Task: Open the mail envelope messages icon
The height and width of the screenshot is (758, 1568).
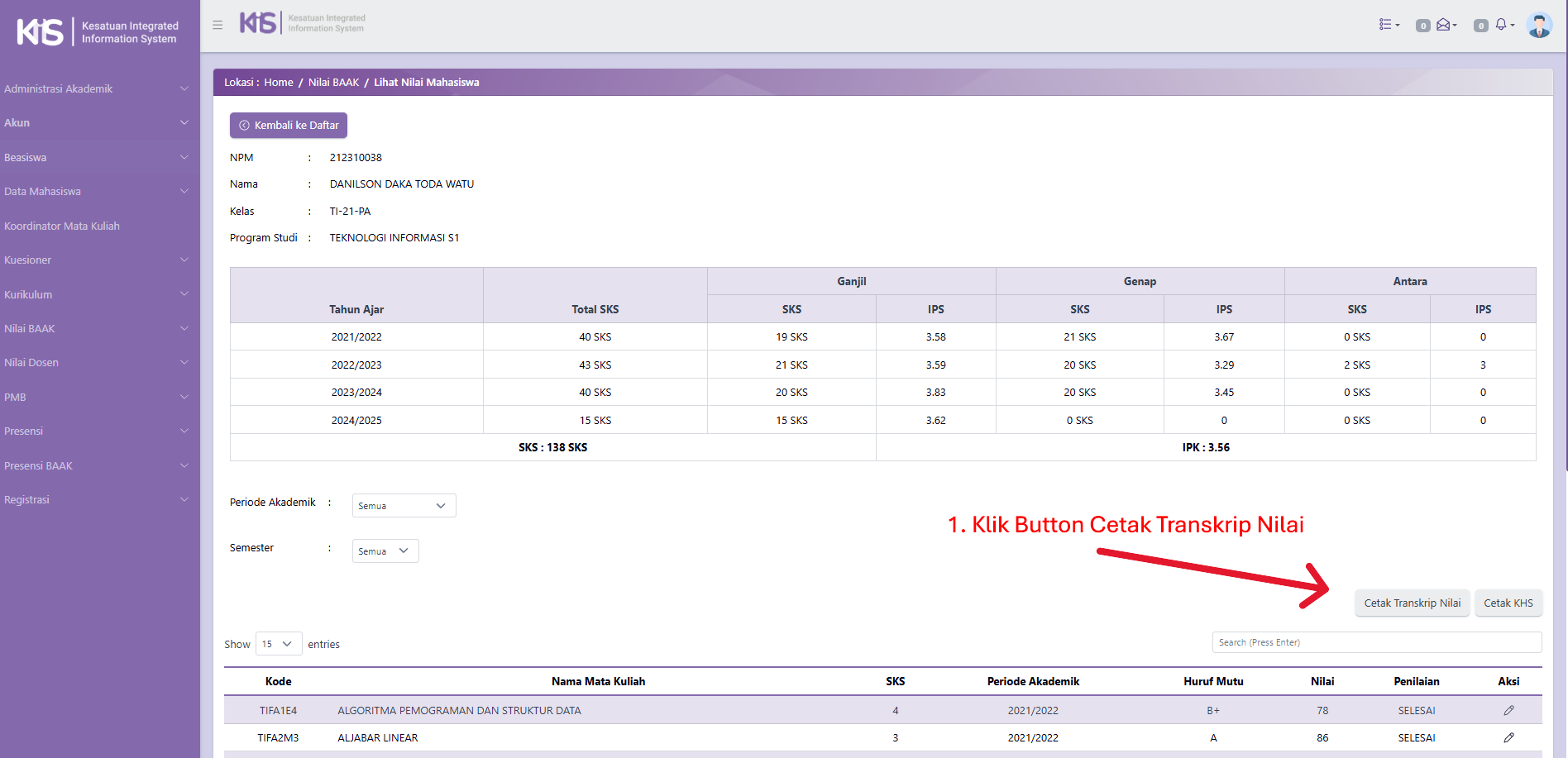Action: [1446, 25]
